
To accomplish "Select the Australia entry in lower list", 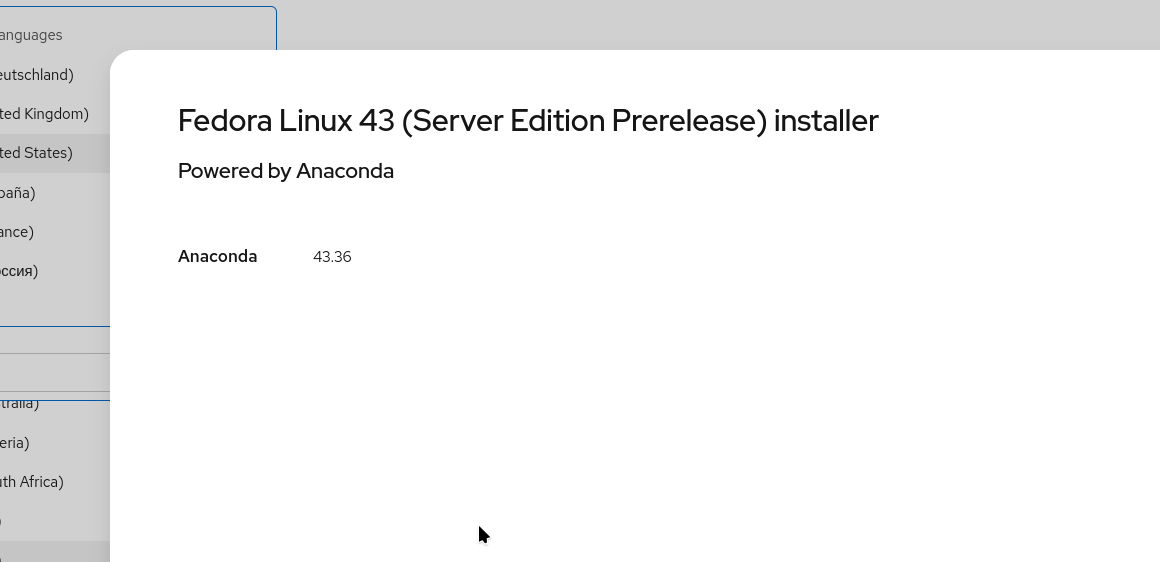I will click(x=20, y=404).
